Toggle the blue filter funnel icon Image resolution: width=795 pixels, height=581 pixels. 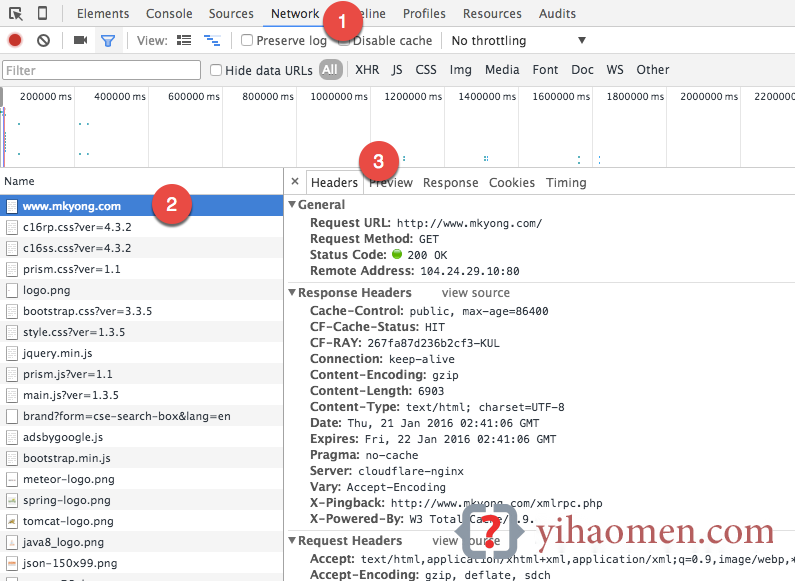tap(108, 41)
